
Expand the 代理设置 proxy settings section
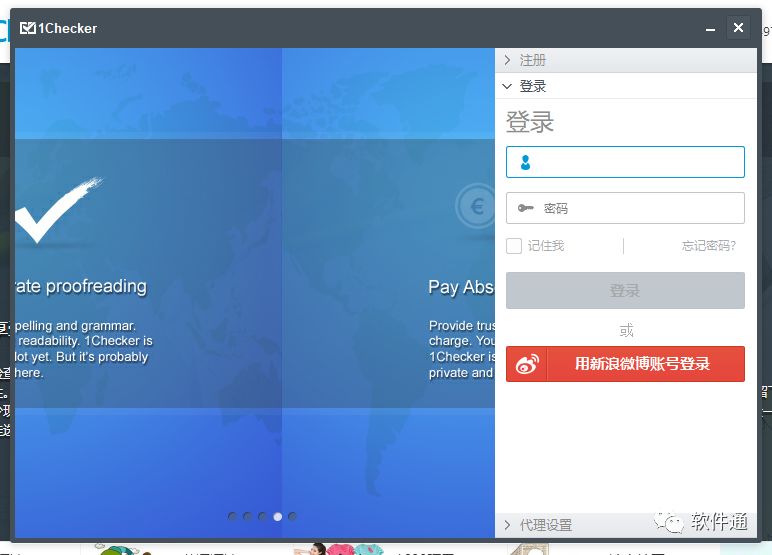point(625,525)
